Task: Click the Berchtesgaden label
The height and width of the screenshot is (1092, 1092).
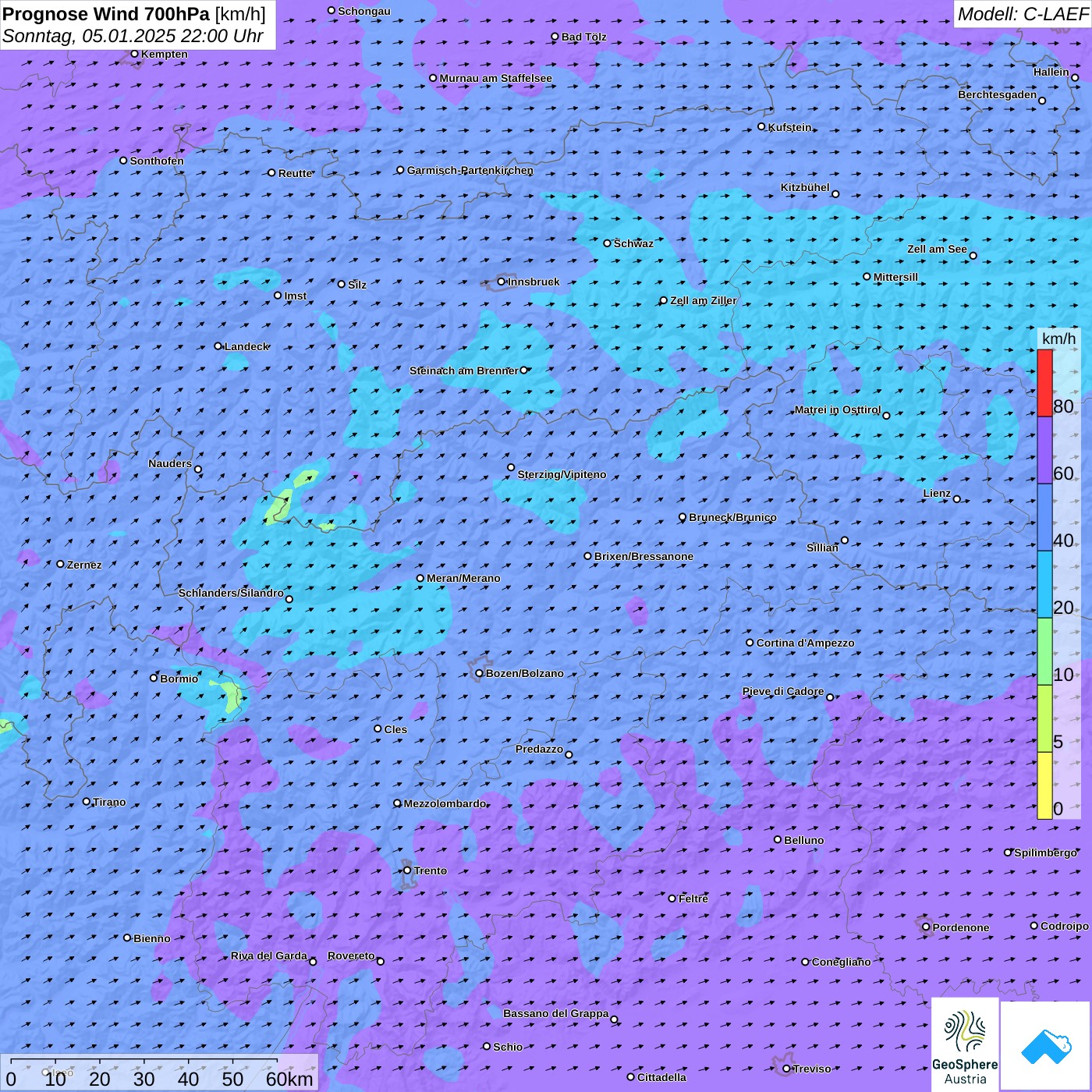Action: (997, 94)
